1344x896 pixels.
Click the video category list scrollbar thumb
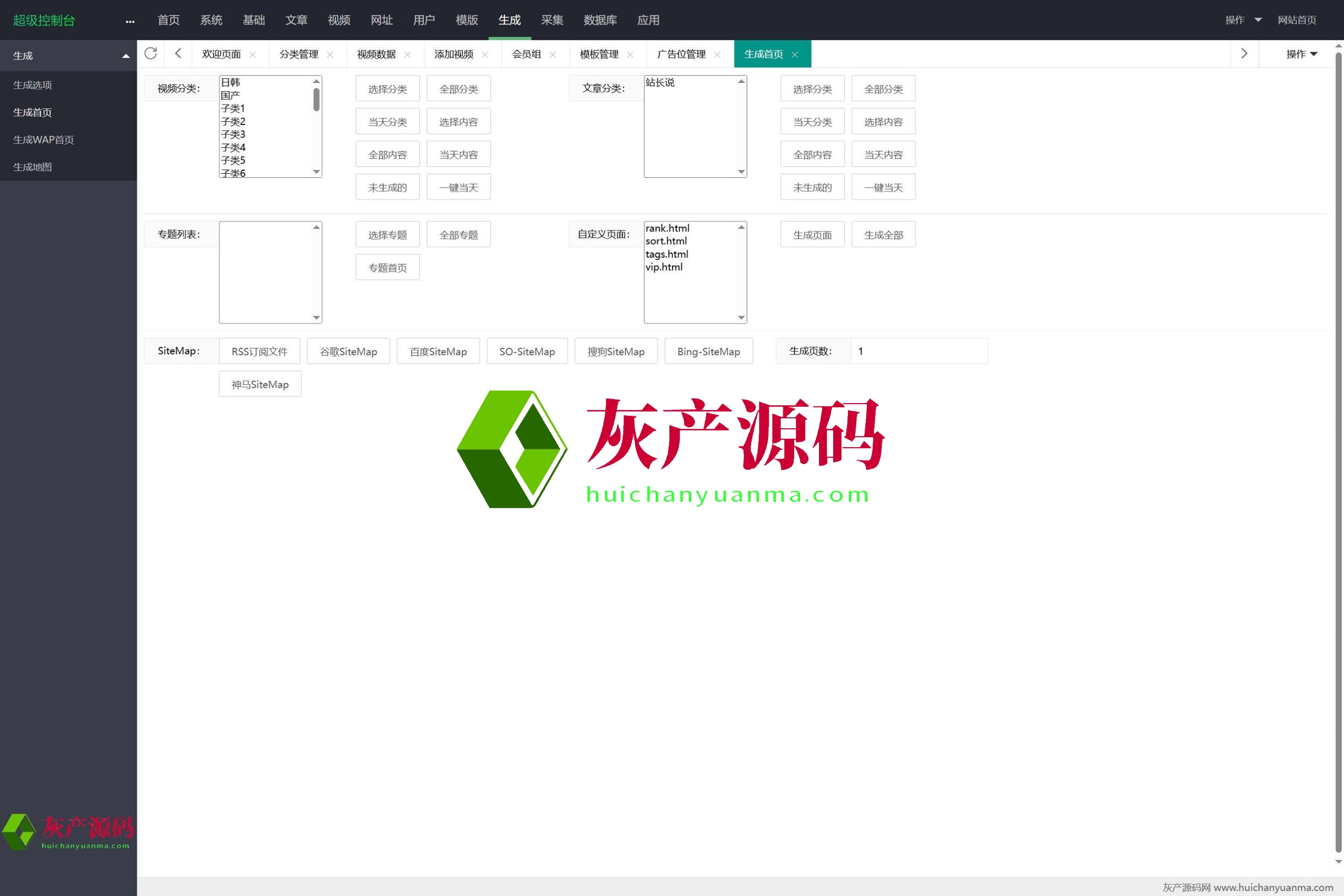[316, 100]
